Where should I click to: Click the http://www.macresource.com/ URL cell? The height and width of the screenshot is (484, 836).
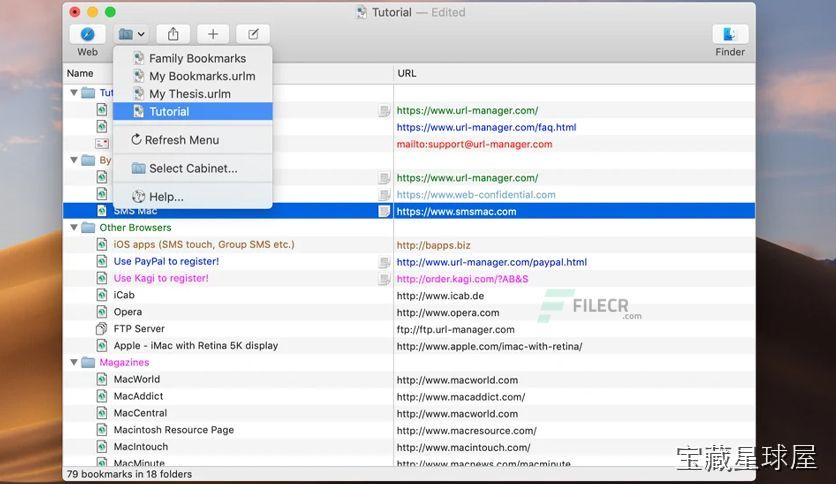(574, 430)
